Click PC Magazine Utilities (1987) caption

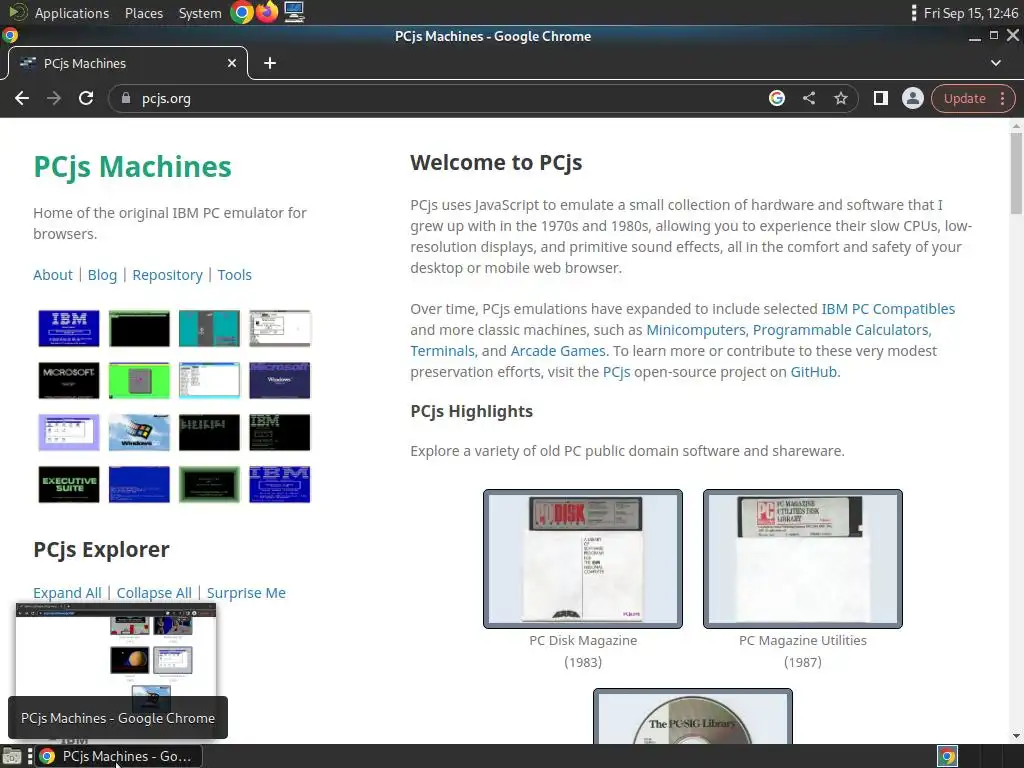pyautogui.click(x=803, y=651)
